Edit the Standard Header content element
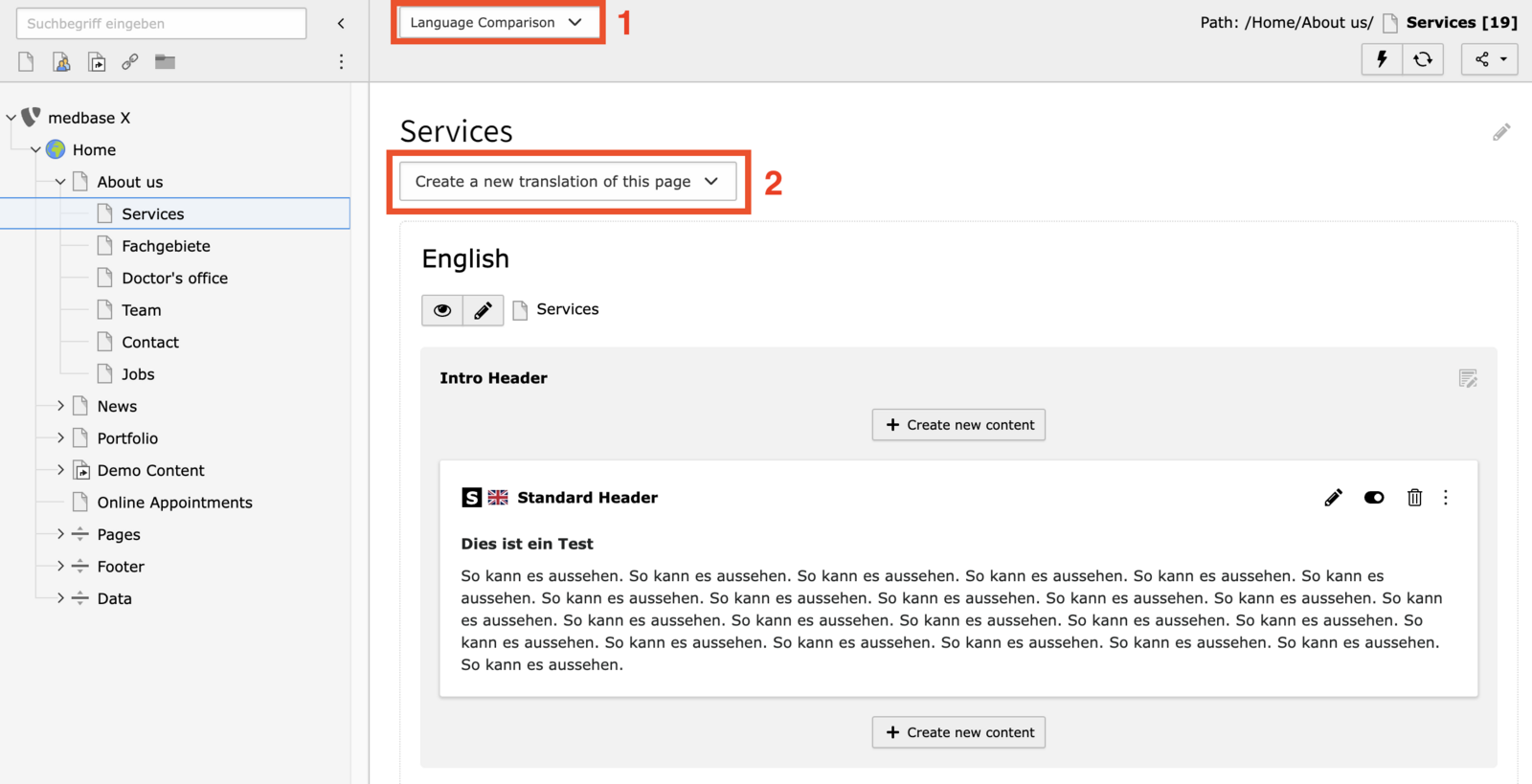Image resolution: width=1532 pixels, height=784 pixels. tap(1333, 498)
